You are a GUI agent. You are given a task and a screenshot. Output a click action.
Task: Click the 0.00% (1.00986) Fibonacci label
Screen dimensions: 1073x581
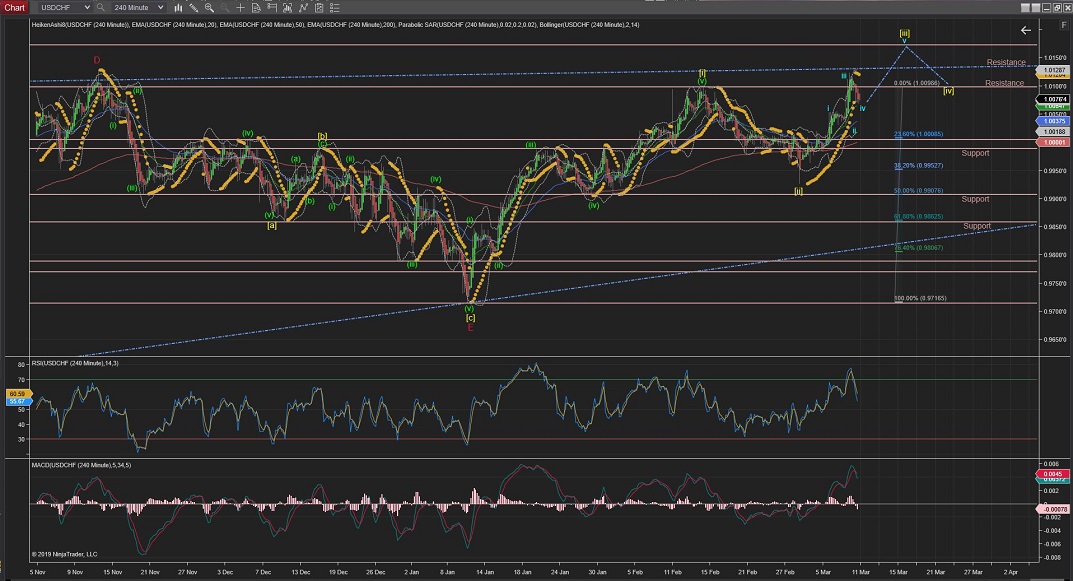(916, 83)
